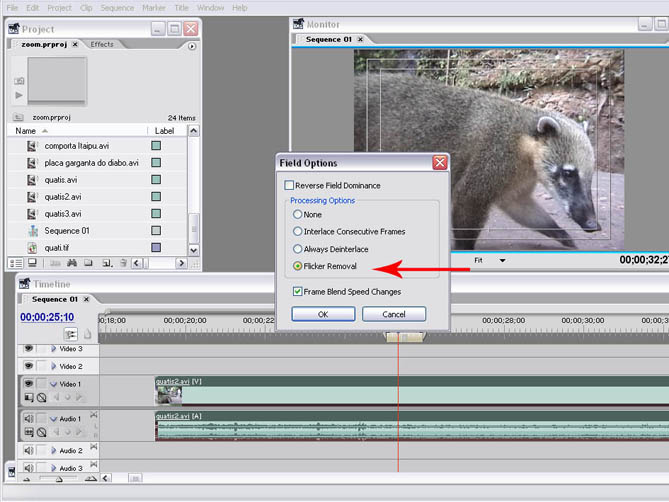The width and height of the screenshot is (669, 502).
Task: Click the teal label swatch for quatis.avi
Action: pyautogui.click(x=156, y=180)
